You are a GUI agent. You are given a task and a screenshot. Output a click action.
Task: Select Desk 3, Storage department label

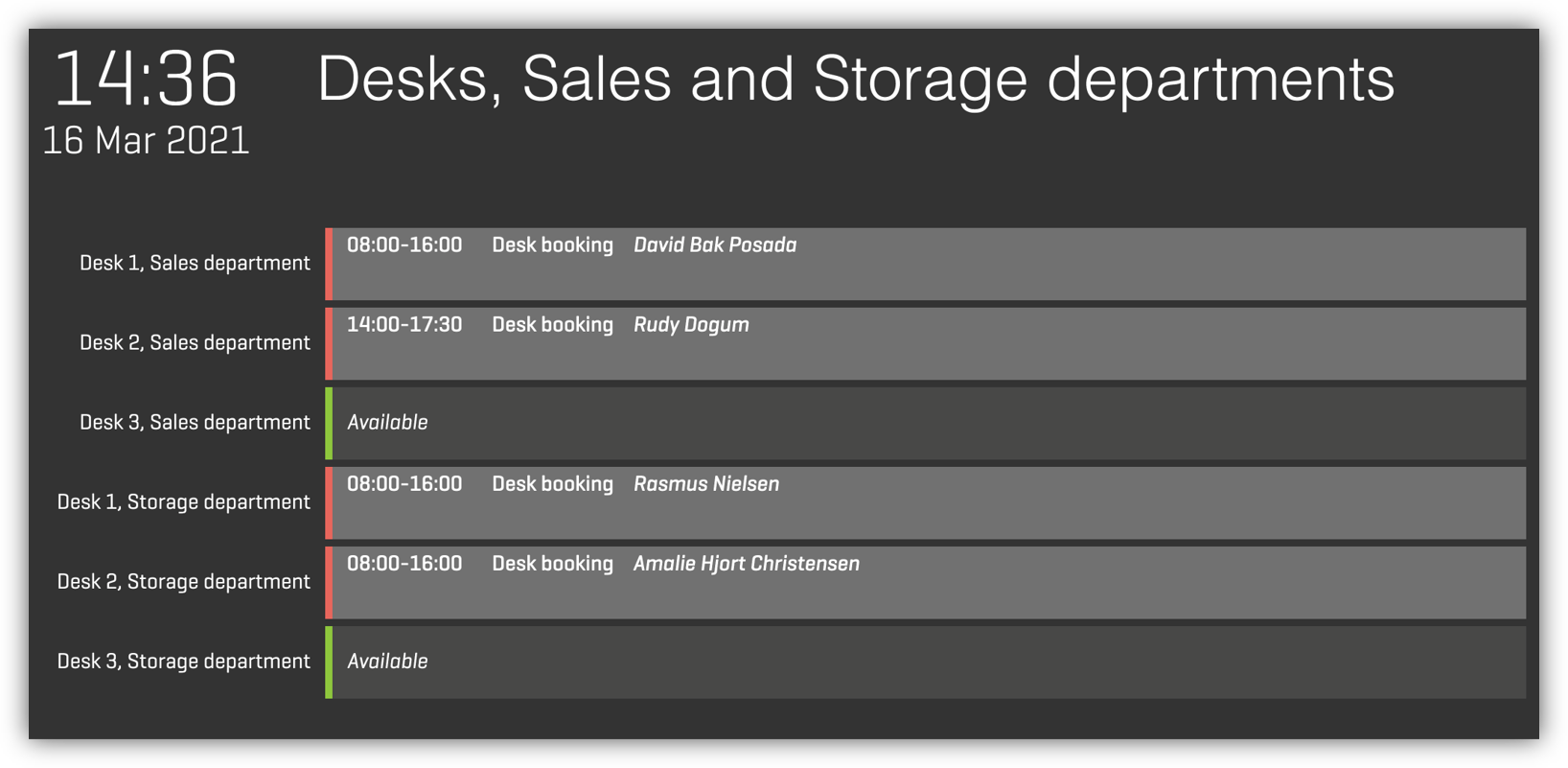183,661
